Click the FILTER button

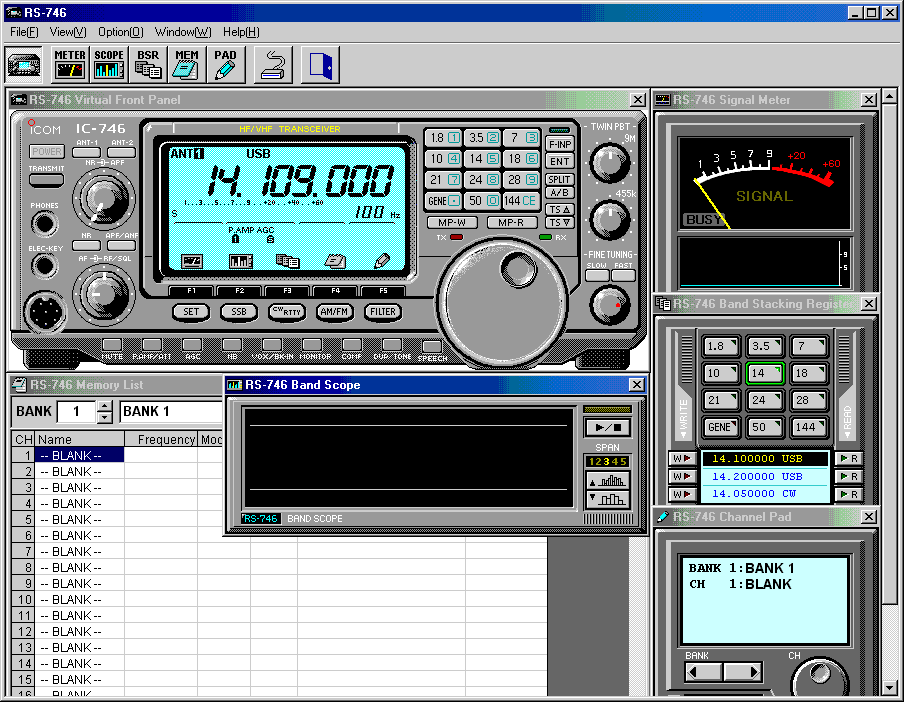[382, 312]
